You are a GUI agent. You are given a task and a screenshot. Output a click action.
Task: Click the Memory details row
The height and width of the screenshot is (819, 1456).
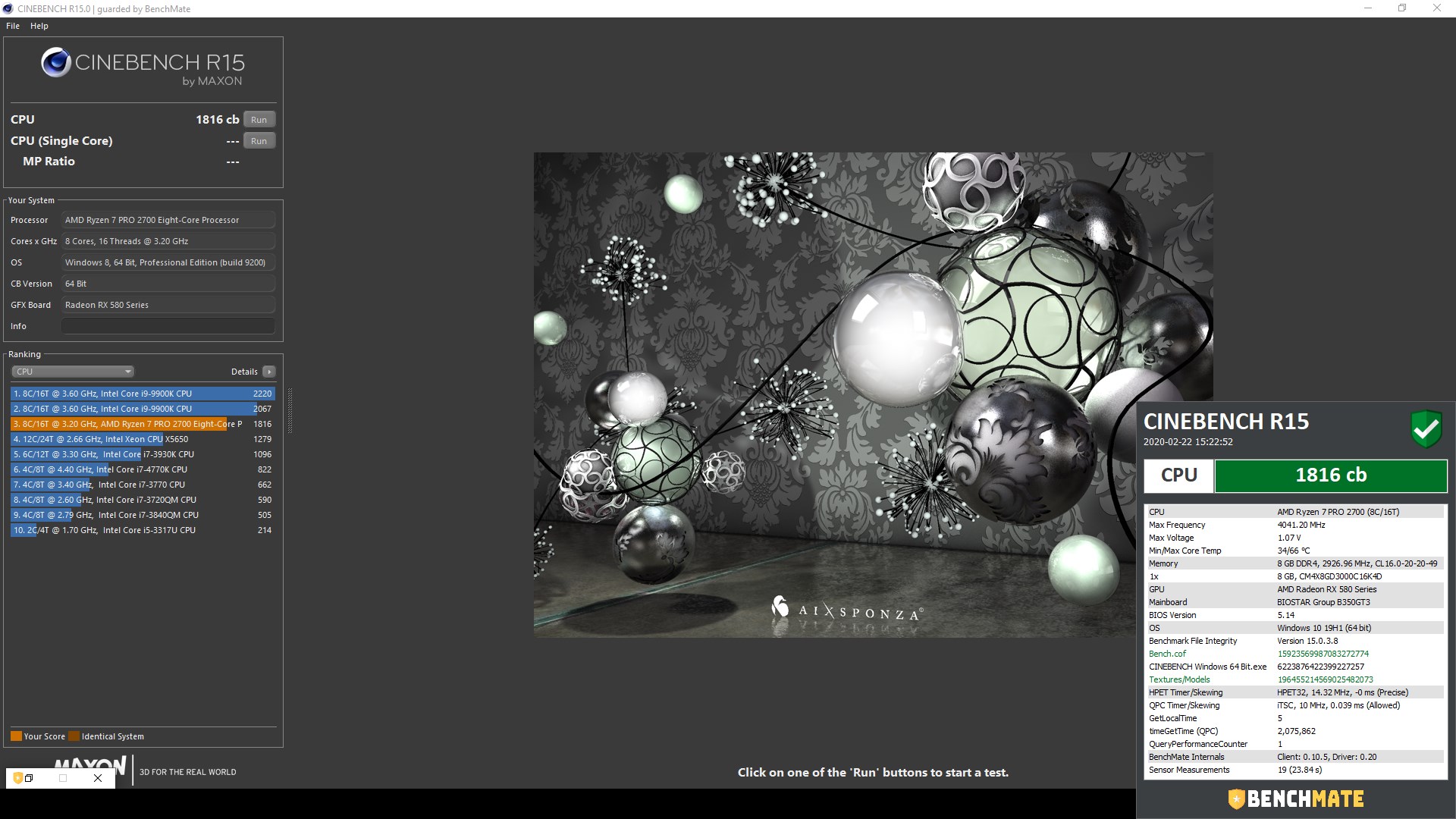(1295, 563)
